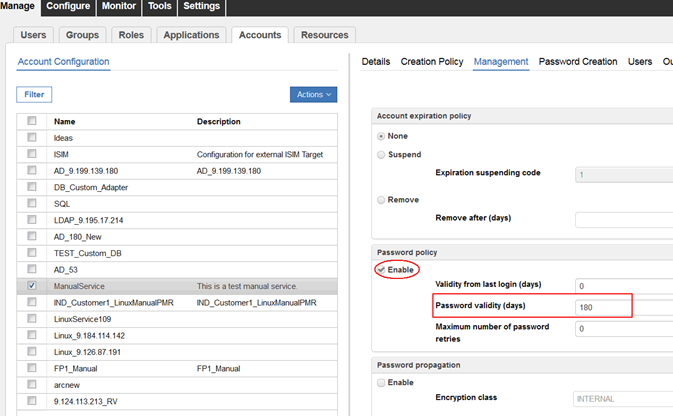673x416 pixels.
Task: Check the FP1_Manual row checkbox
Action: point(32,367)
